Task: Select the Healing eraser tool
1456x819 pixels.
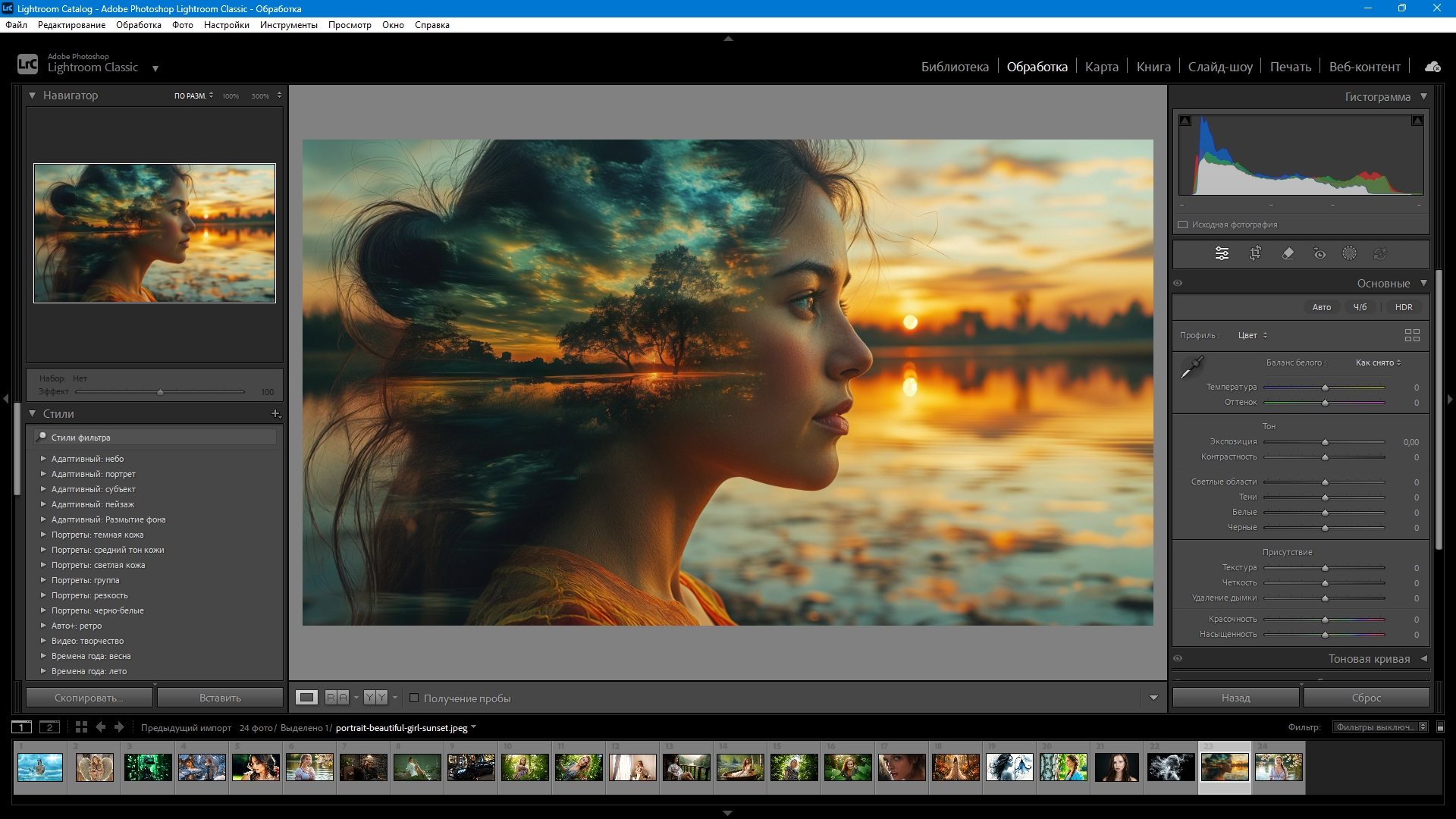Action: (x=1288, y=253)
